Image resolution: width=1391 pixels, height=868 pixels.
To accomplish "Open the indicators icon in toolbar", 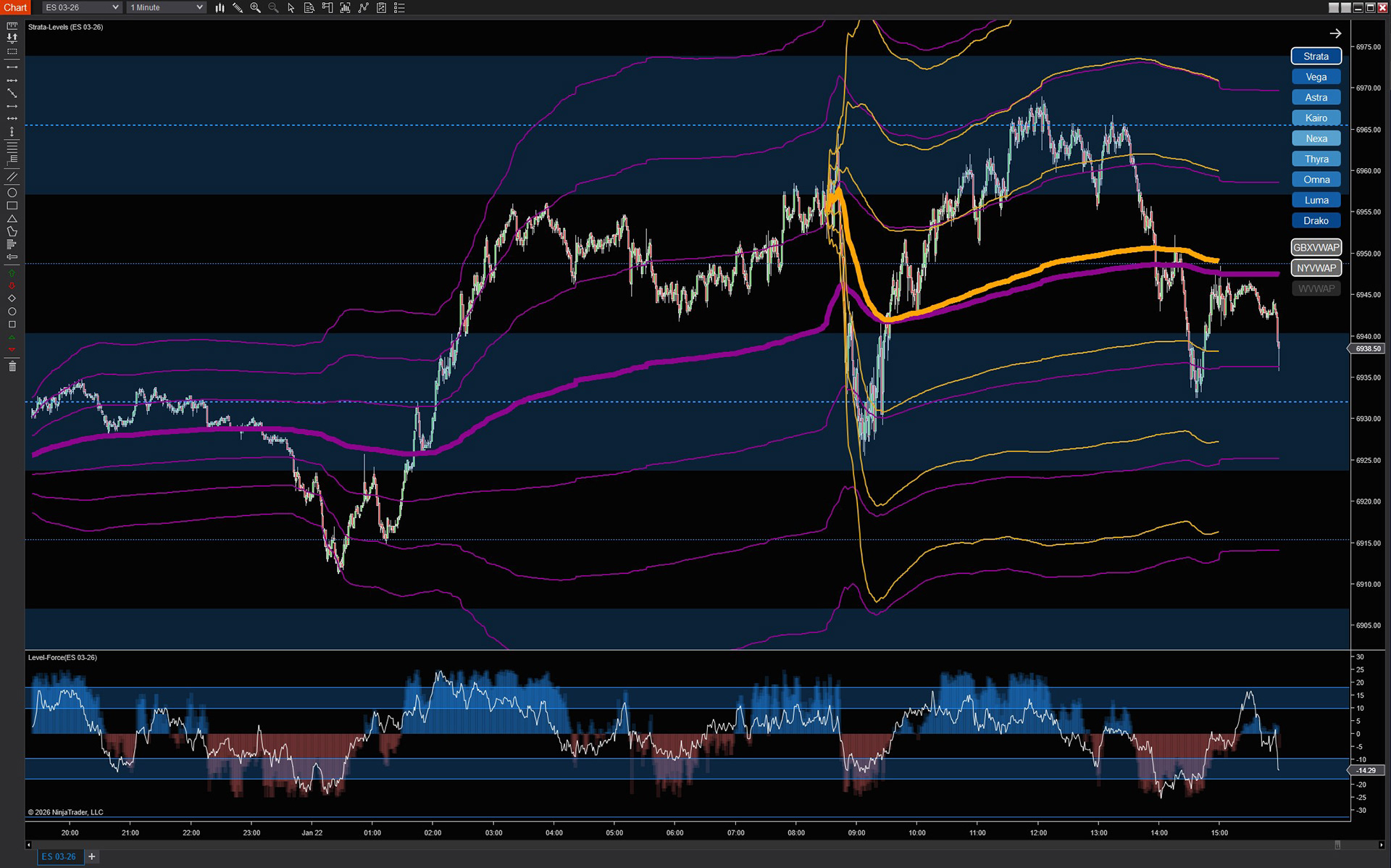I will (x=363, y=7).
